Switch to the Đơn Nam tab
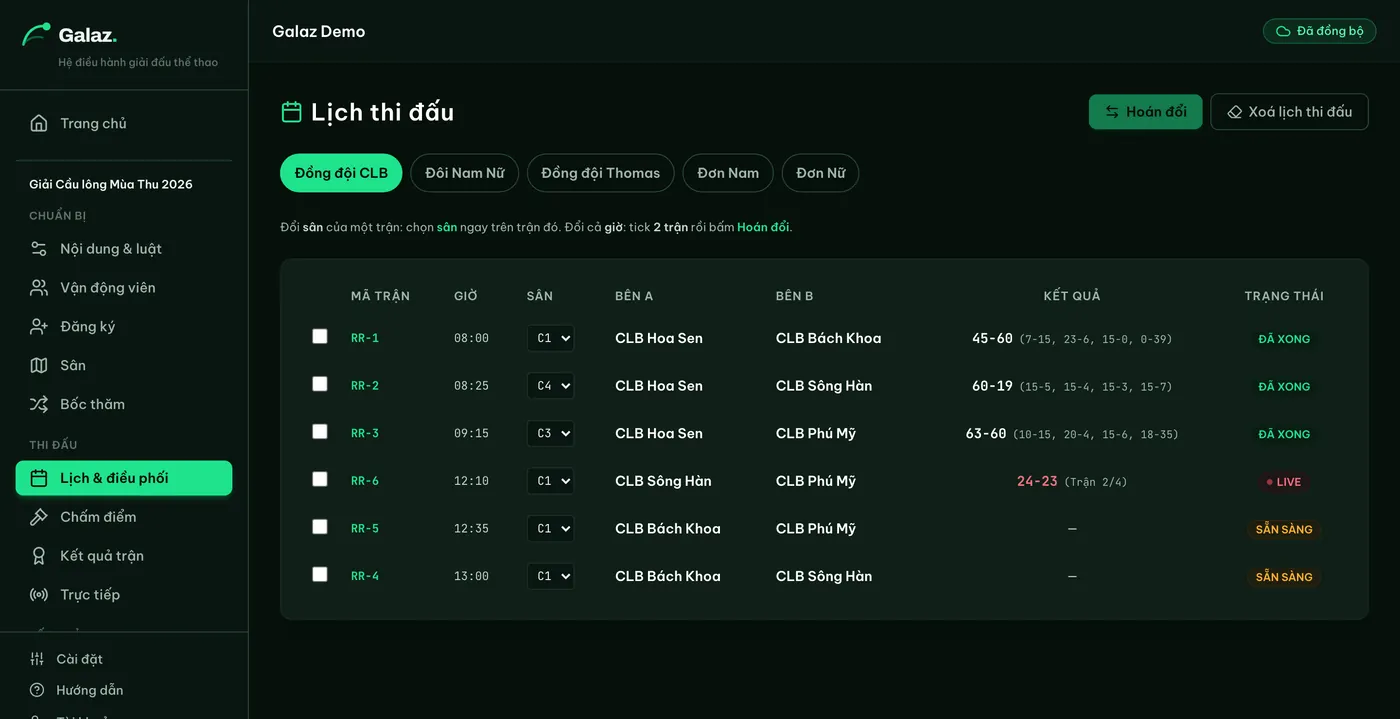The height and width of the screenshot is (719, 1400). click(x=728, y=173)
